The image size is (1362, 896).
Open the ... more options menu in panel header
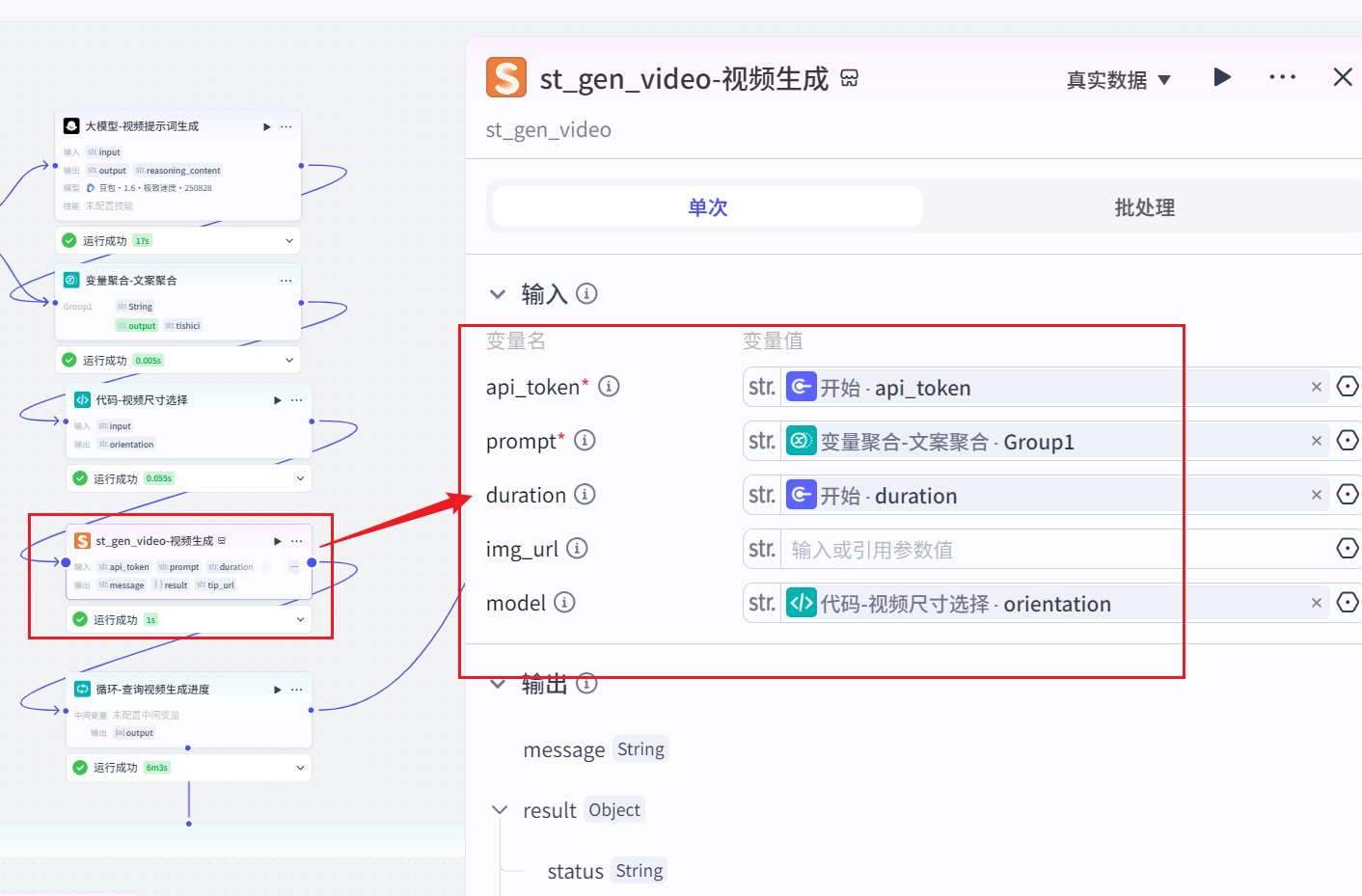click(x=1282, y=77)
